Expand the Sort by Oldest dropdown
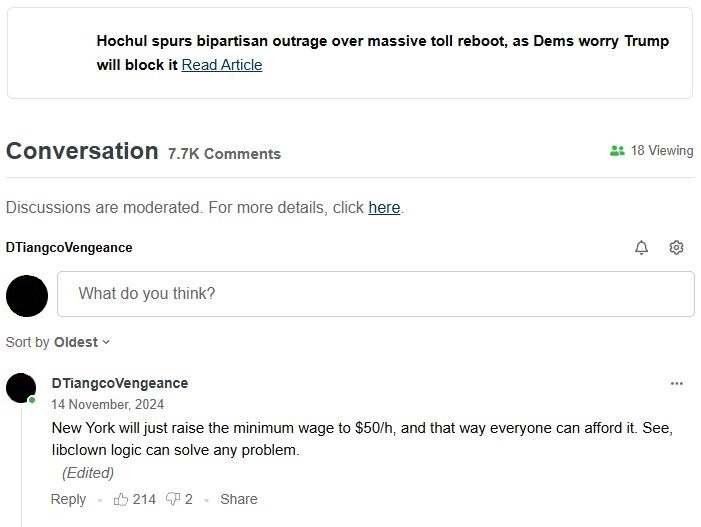 [x=58, y=342]
